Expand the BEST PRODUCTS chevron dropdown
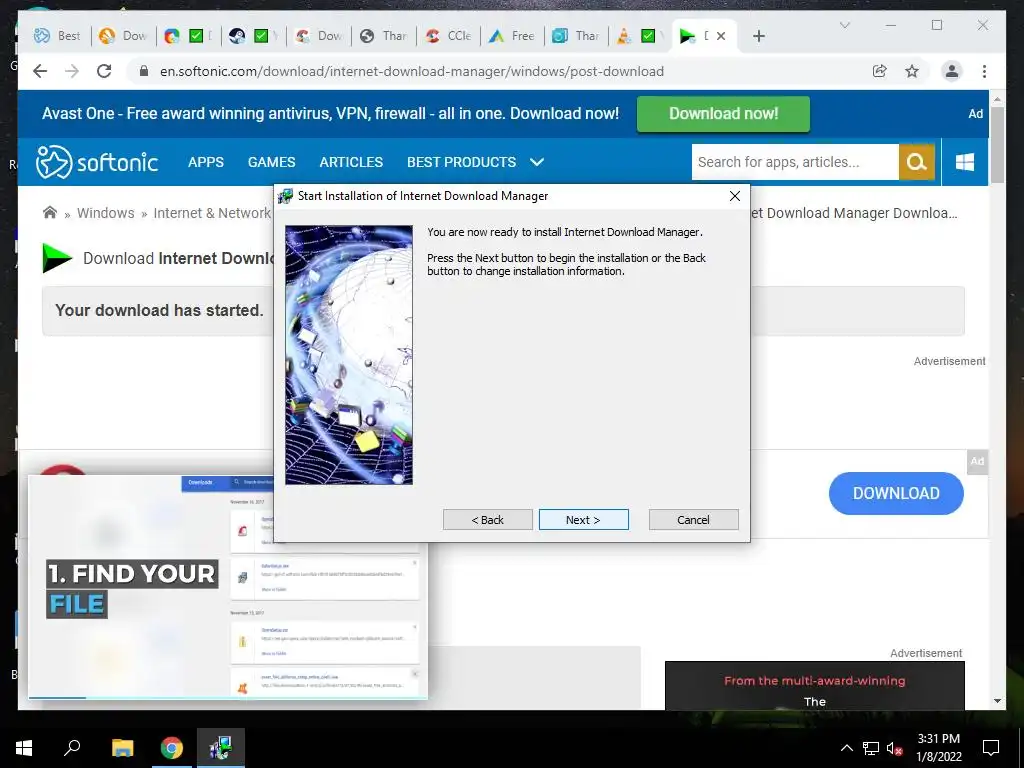Viewport: 1024px width, 768px height. [x=537, y=162]
